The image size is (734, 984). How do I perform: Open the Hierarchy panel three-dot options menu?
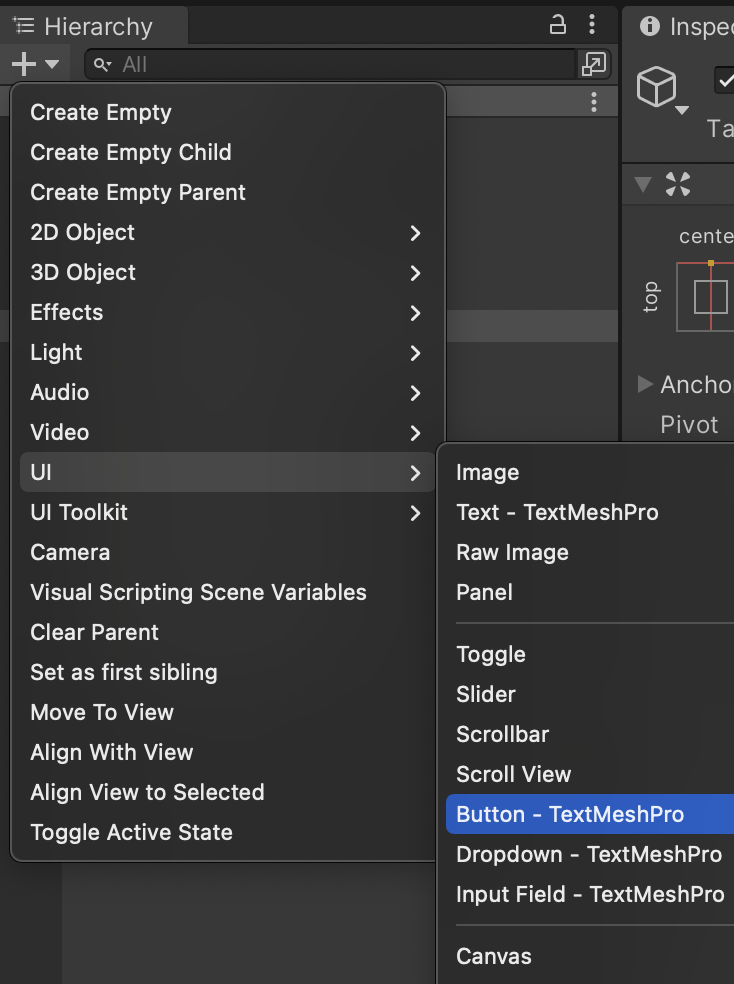[593, 26]
